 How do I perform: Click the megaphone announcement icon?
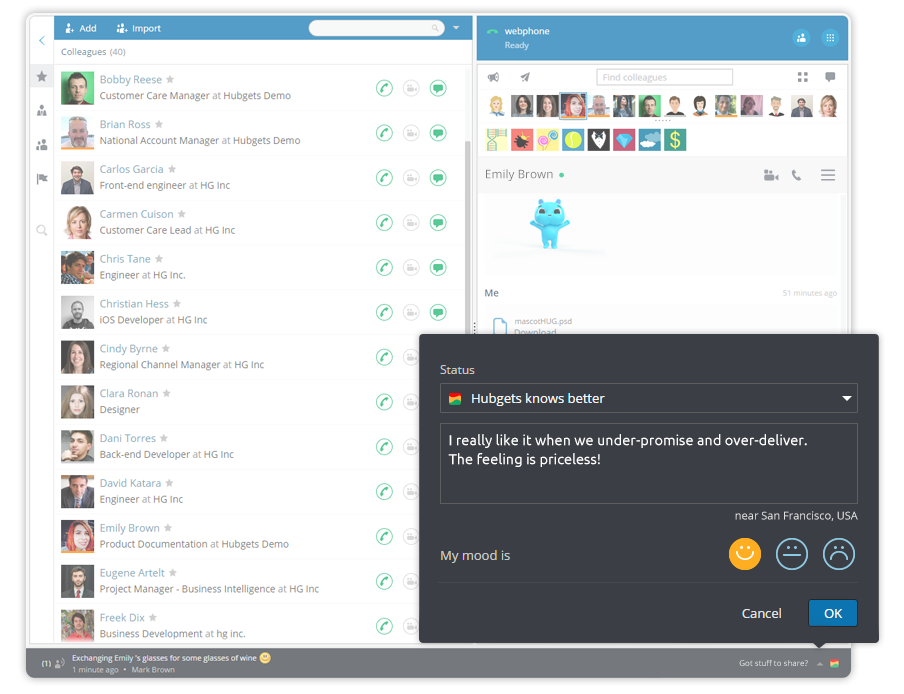(493, 77)
